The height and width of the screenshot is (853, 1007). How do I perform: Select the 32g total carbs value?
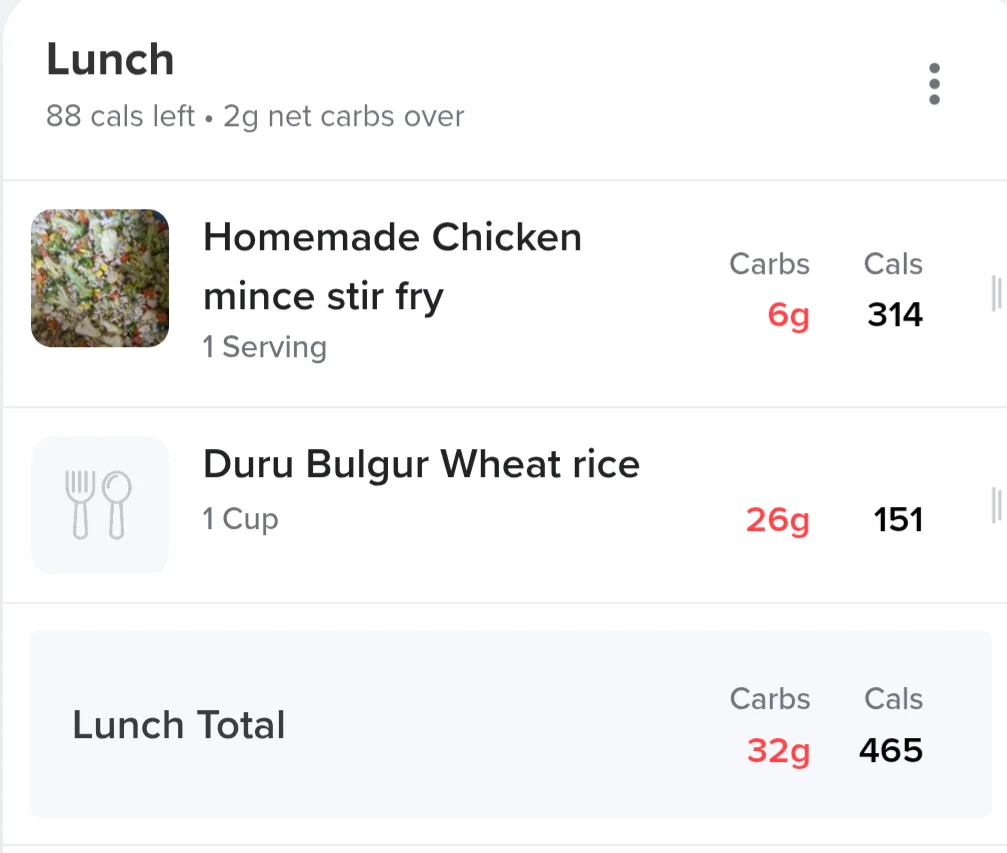[x=778, y=751]
